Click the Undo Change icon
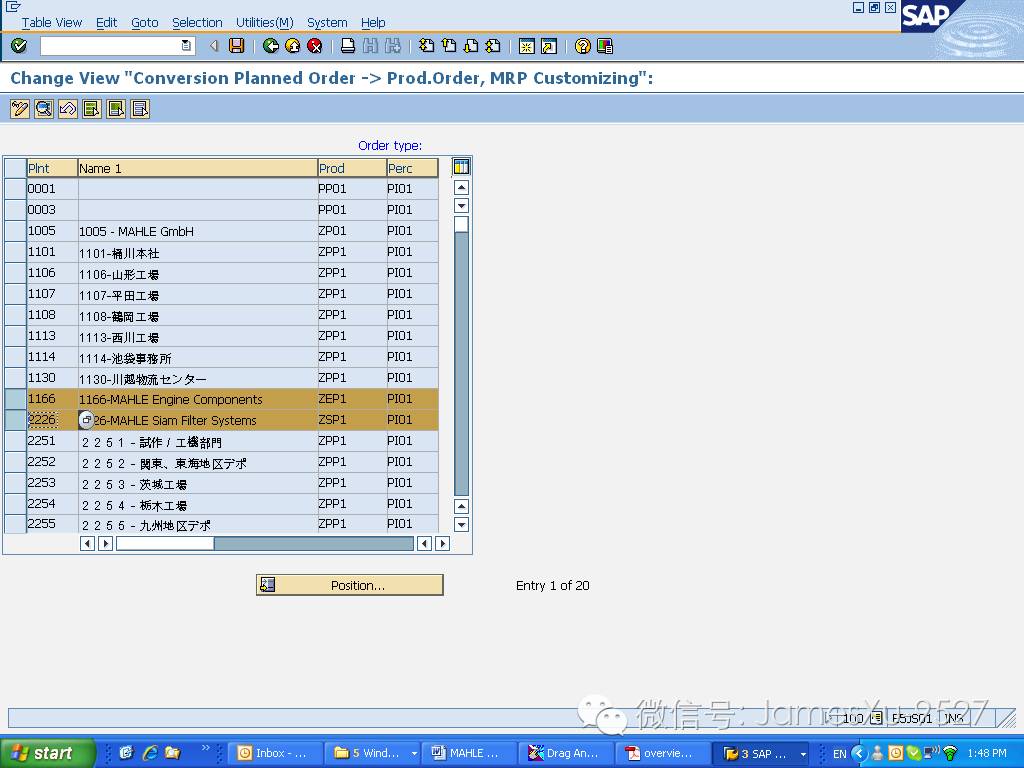1024x768 pixels. [68, 108]
